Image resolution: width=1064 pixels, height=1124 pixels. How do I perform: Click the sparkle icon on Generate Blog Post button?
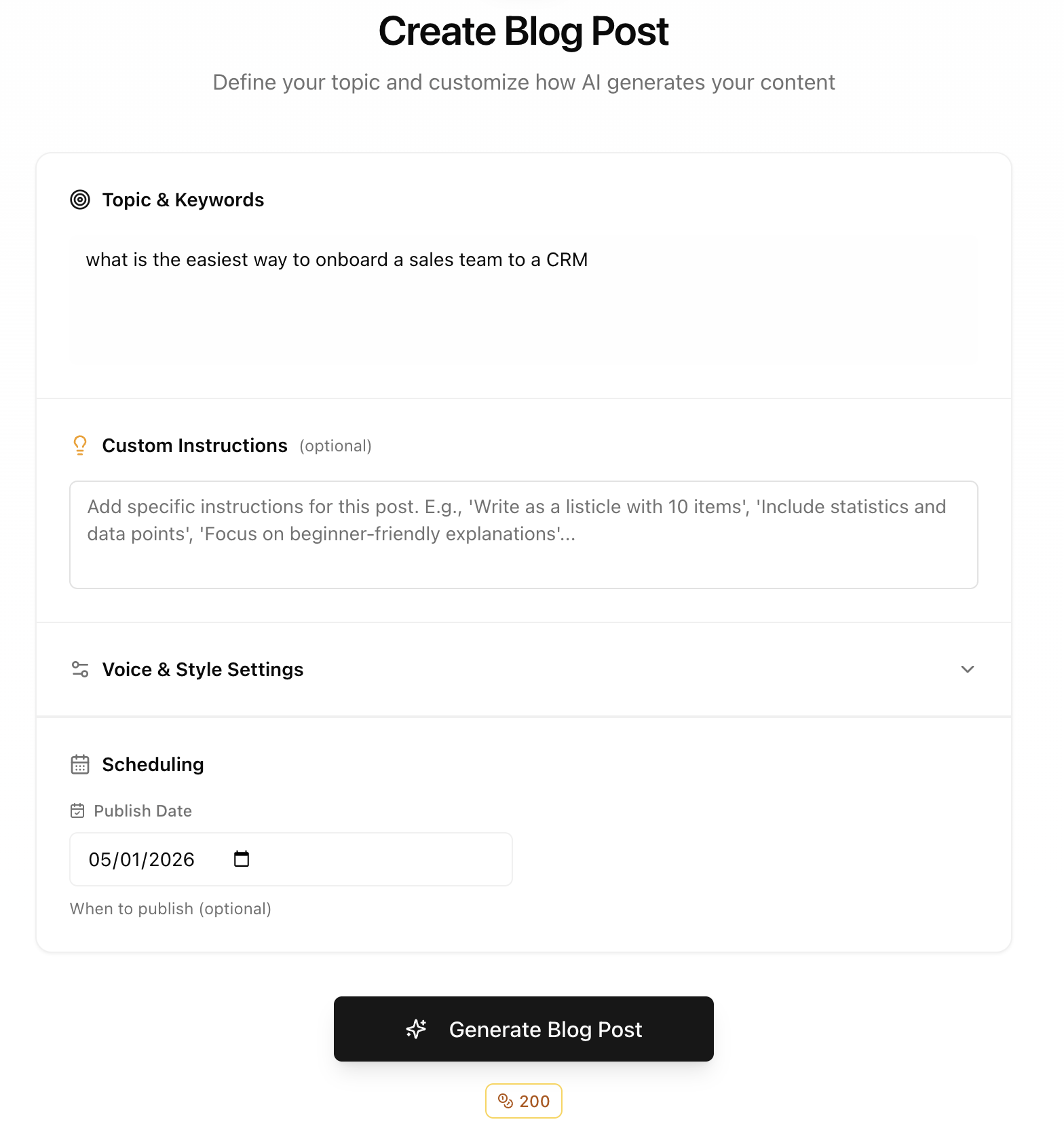pyautogui.click(x=415, y=1029)
